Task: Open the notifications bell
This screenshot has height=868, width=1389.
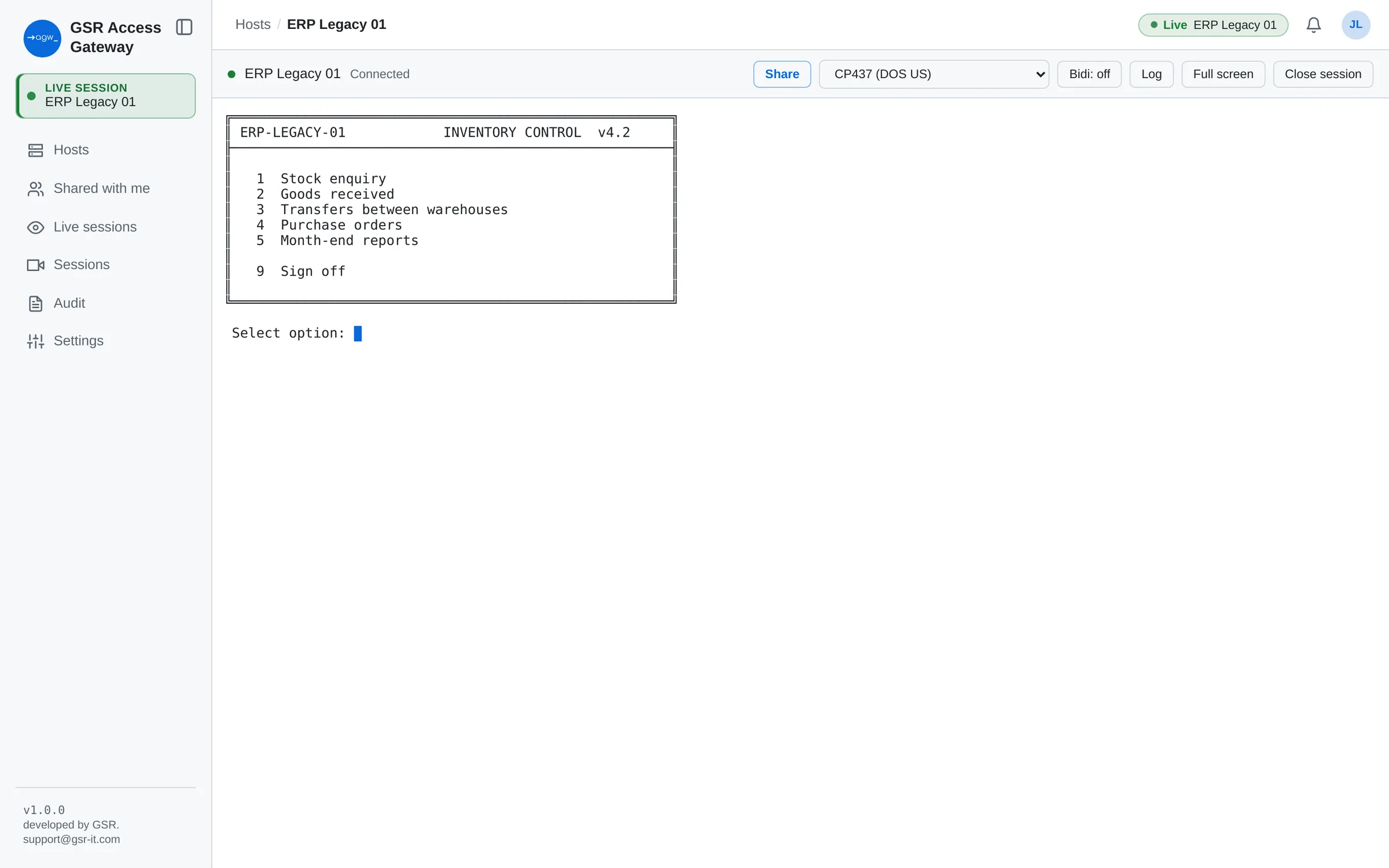Action: [1314, 25]
